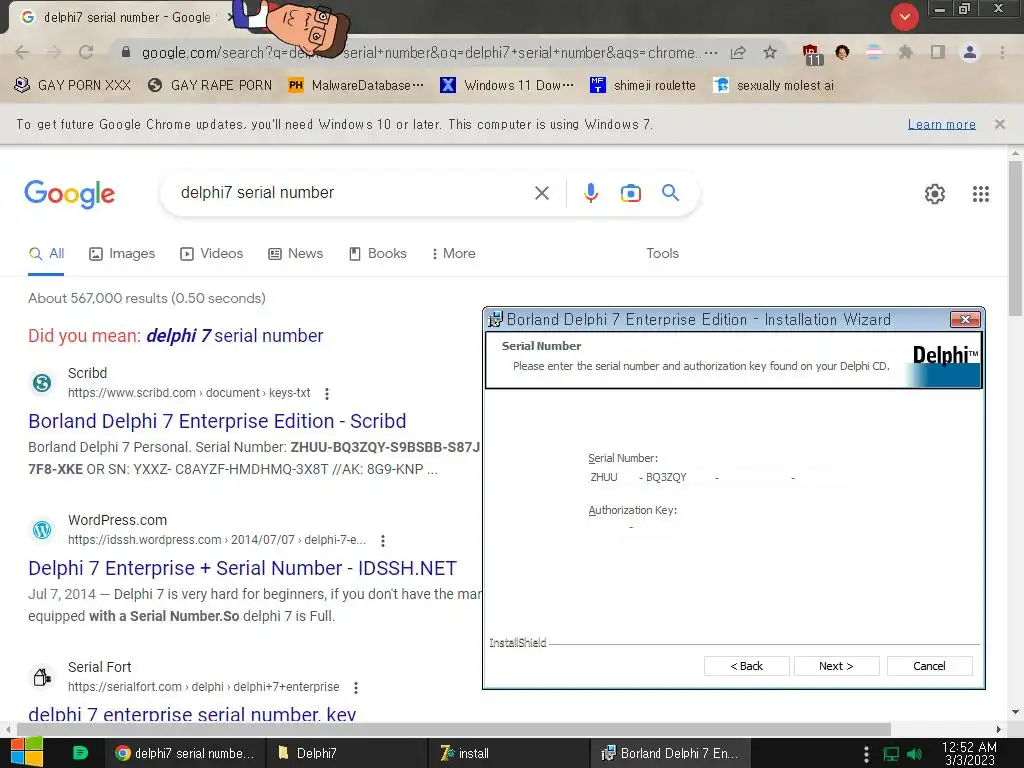
Task: Click the WordPress site favicon
Action: tap(42, 530)
